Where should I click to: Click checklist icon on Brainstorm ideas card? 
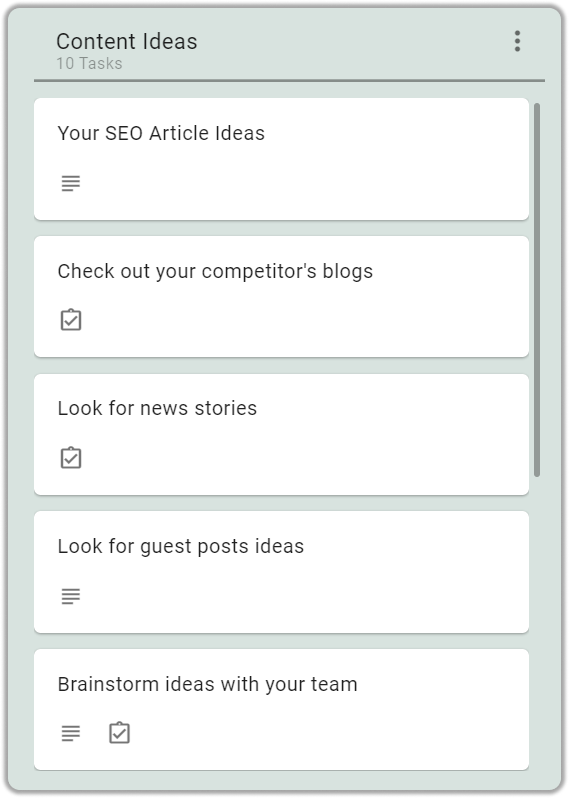[x=120, y=733]
